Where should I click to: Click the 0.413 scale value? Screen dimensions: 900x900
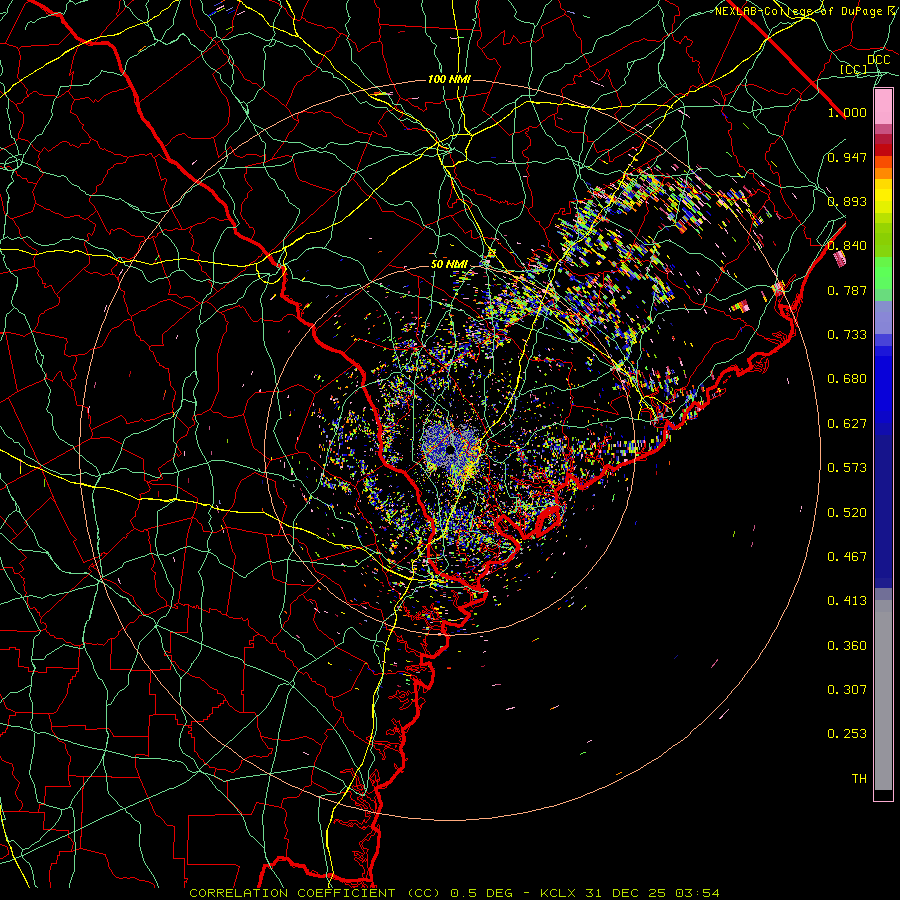[x=847, y=601]
